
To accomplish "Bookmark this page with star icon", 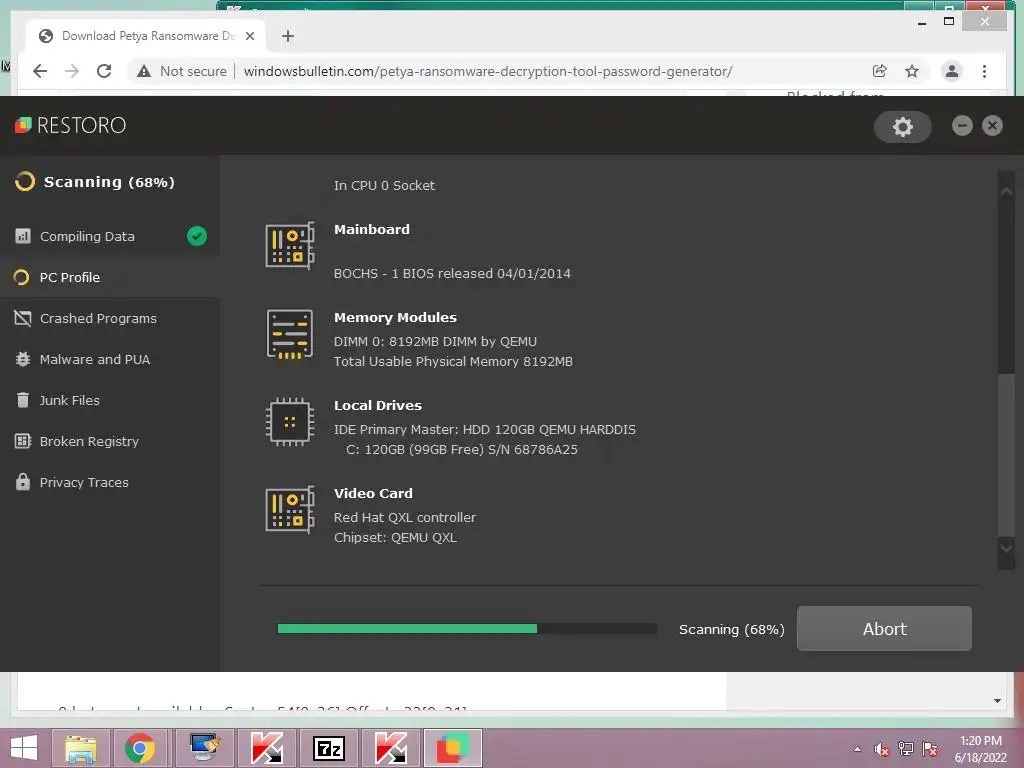I will [x=912, y=71].
